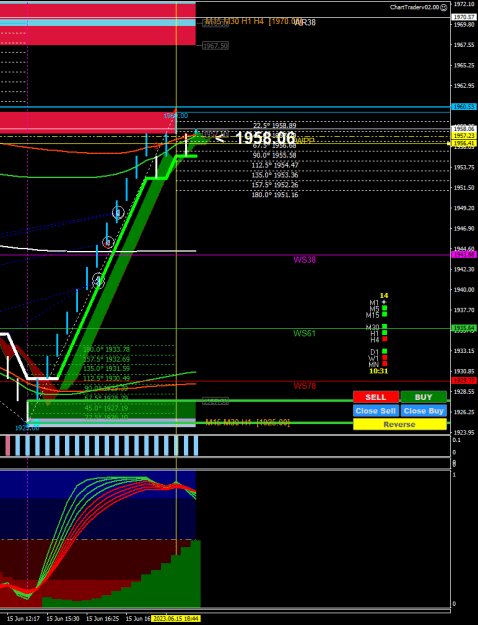Viewport: 478px width, 625px height.
Task: Click the ChartTrader smiley face icon
Action: [444, 7]
